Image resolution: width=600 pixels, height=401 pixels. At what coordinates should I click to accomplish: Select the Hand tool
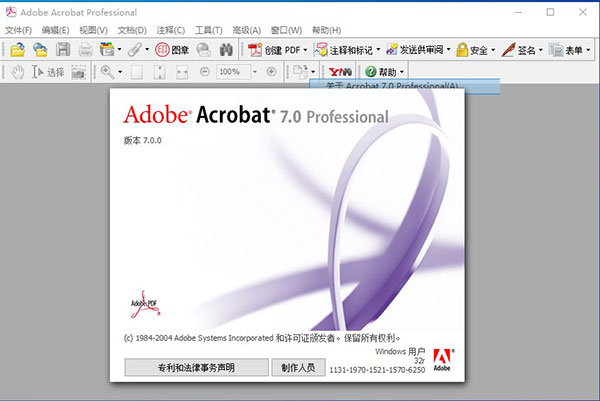tap(17, 72)
